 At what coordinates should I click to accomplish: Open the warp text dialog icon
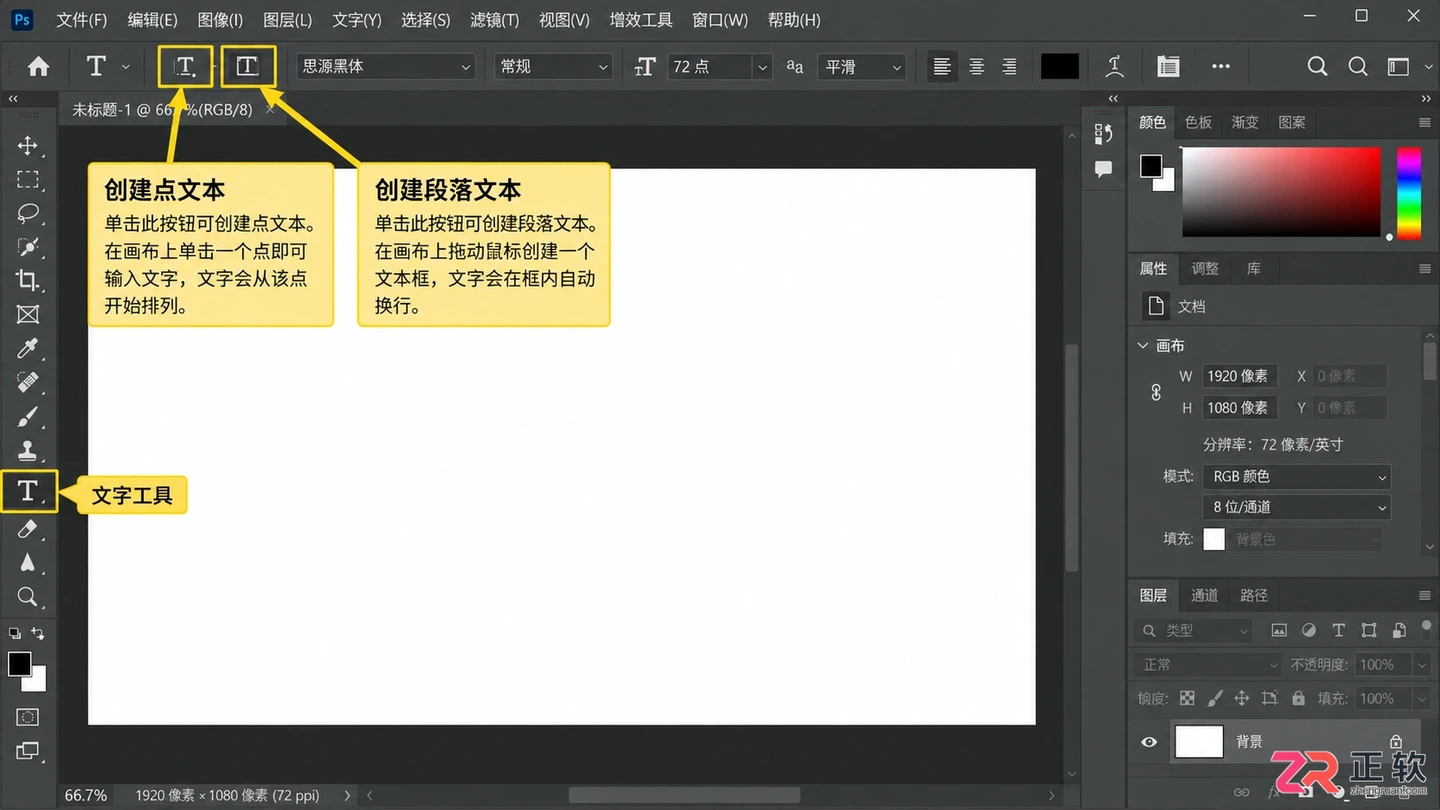(x=1115, y=67)
